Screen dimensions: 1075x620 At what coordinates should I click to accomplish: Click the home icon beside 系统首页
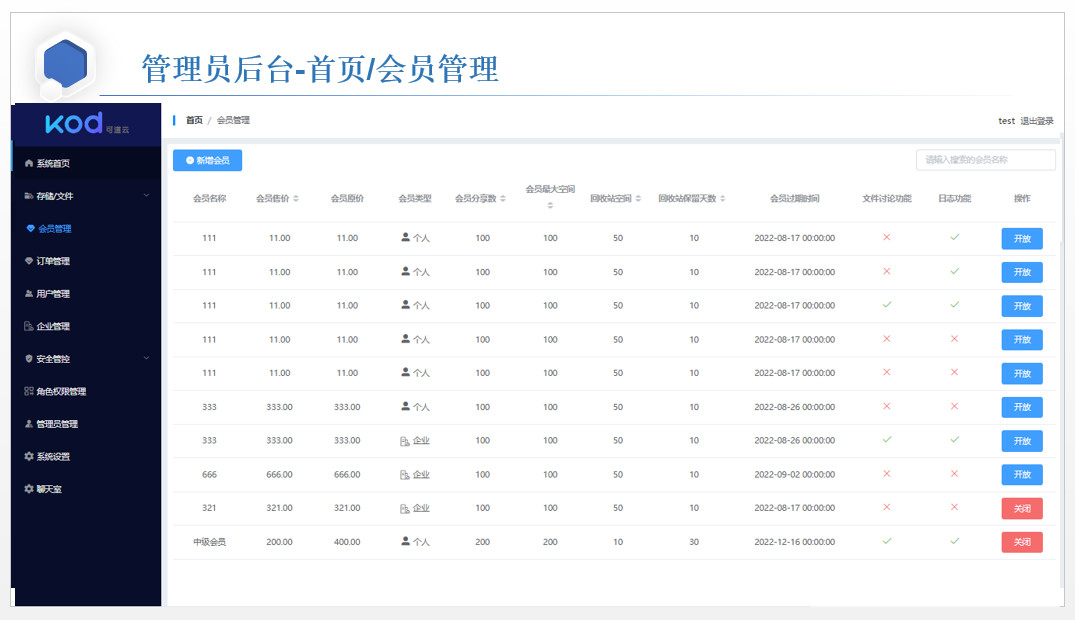[x=29, y=163]
